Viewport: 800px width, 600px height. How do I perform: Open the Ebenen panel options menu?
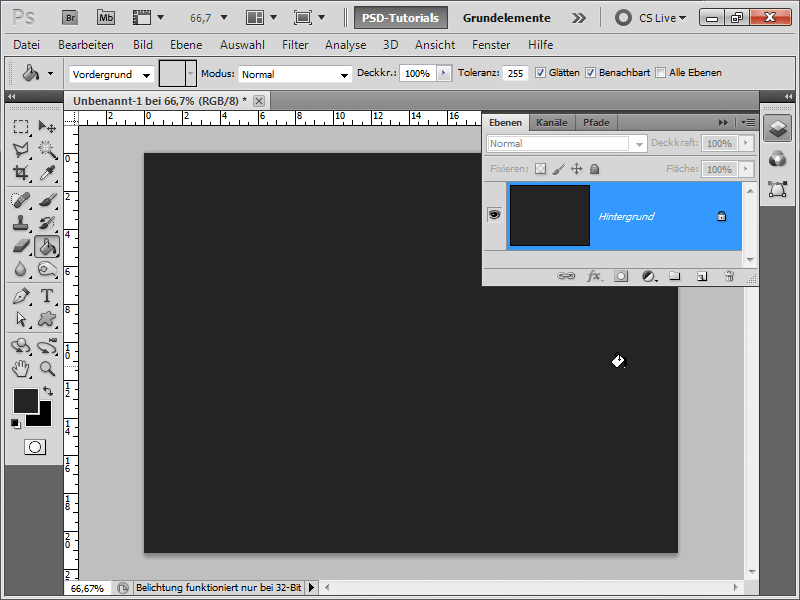[x=748, y=122]
